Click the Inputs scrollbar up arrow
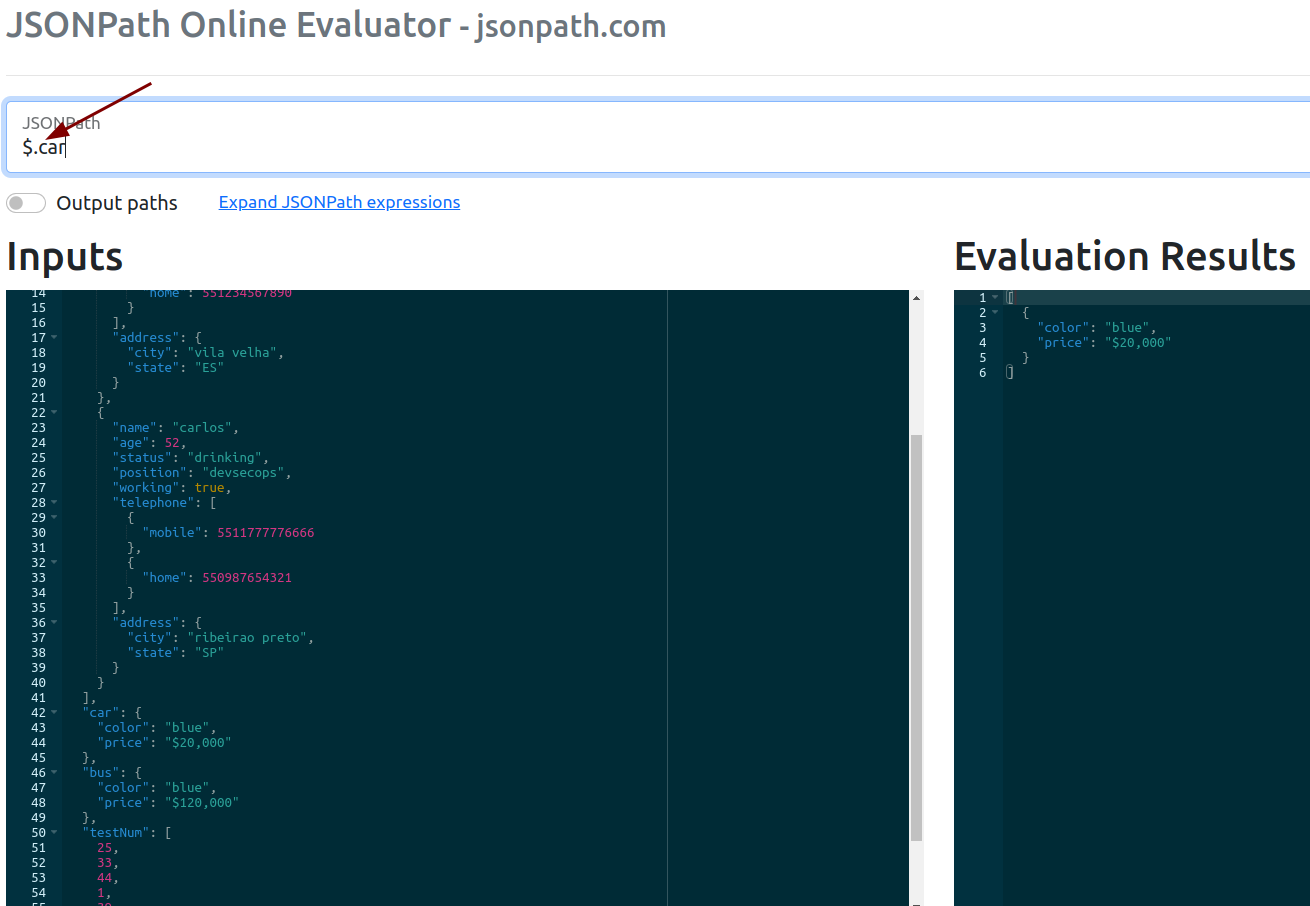Screen dimensions: 1310x906 [916, 298]
